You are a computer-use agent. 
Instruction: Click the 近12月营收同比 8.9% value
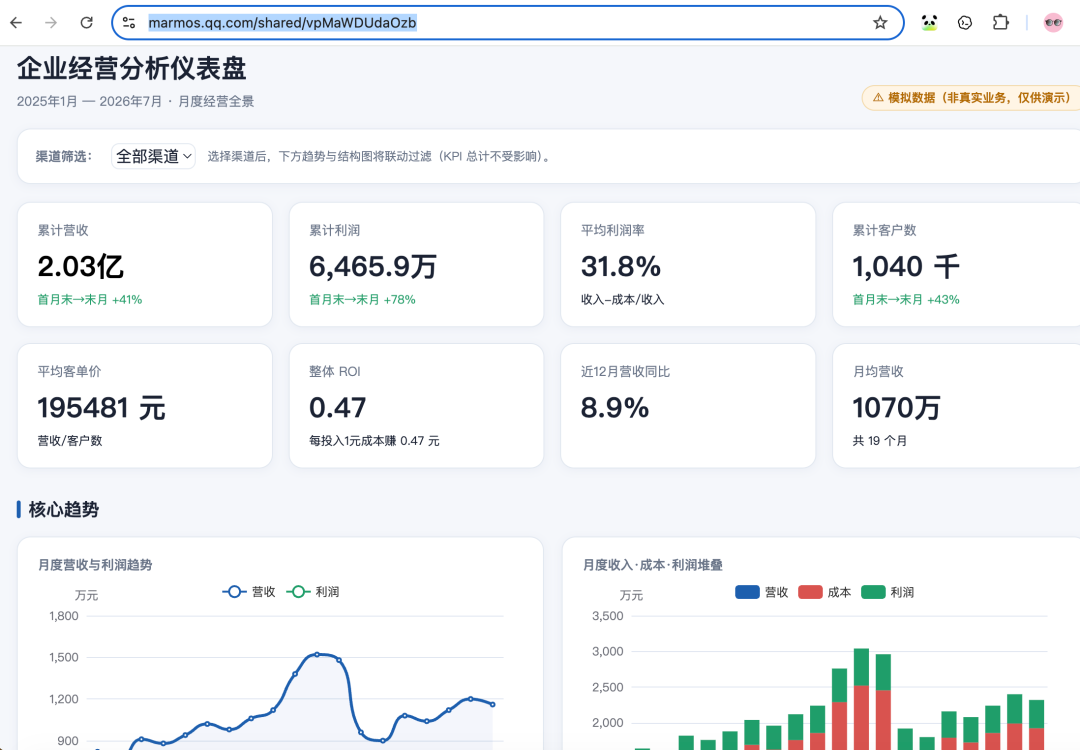pos(614,408)
